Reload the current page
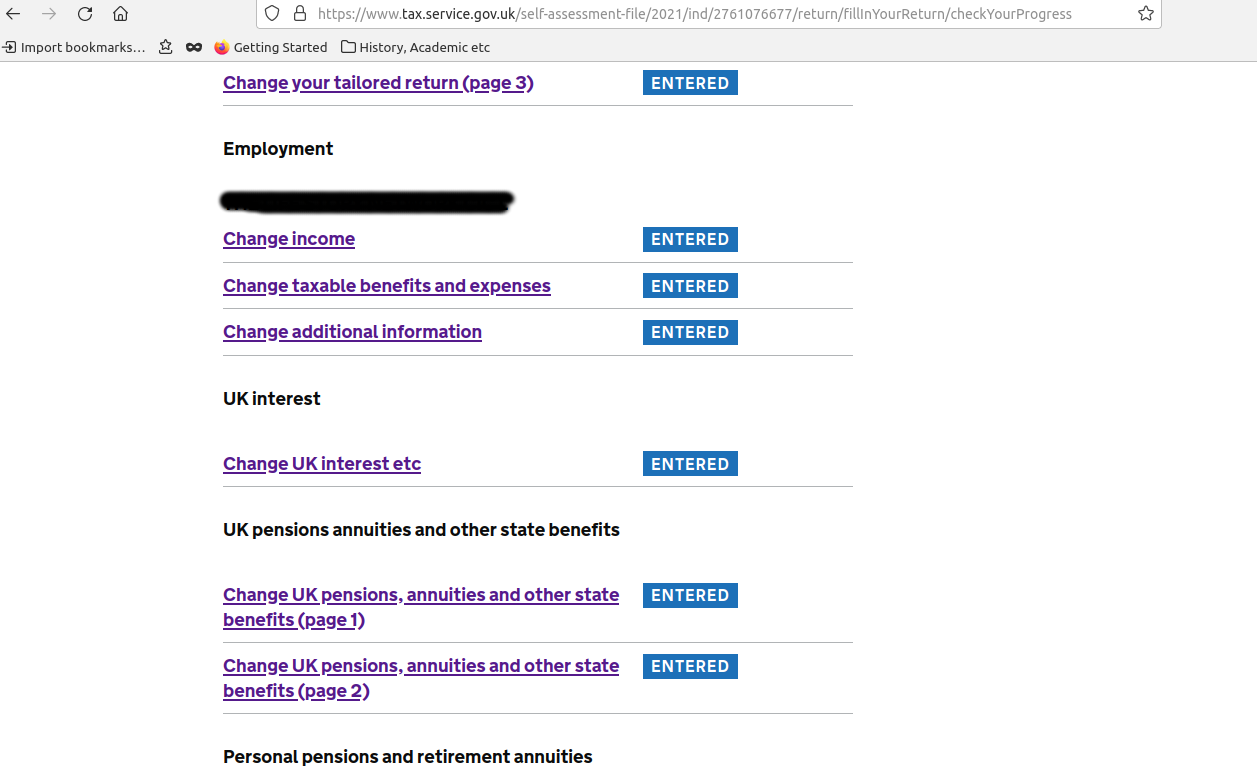Image resolution: width=1257 pixels, height=783 pixels. (x=85, y=14)
